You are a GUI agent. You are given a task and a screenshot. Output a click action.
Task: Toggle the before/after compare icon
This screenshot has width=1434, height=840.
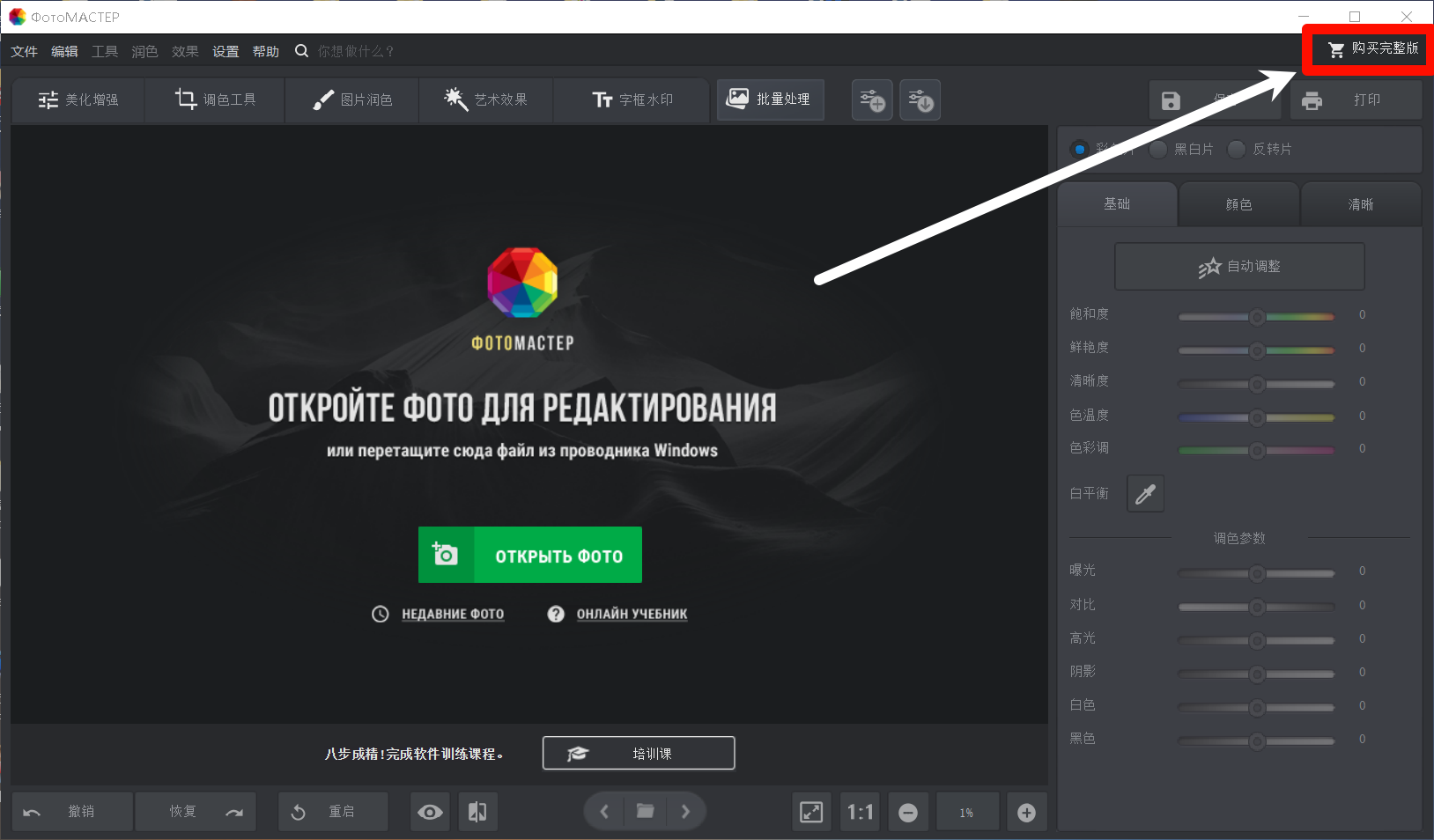(x=477, y=812)
